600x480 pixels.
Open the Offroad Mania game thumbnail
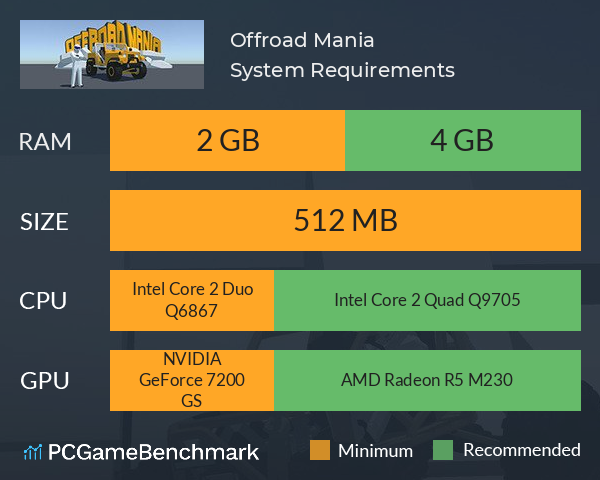(x=112, y=54)
